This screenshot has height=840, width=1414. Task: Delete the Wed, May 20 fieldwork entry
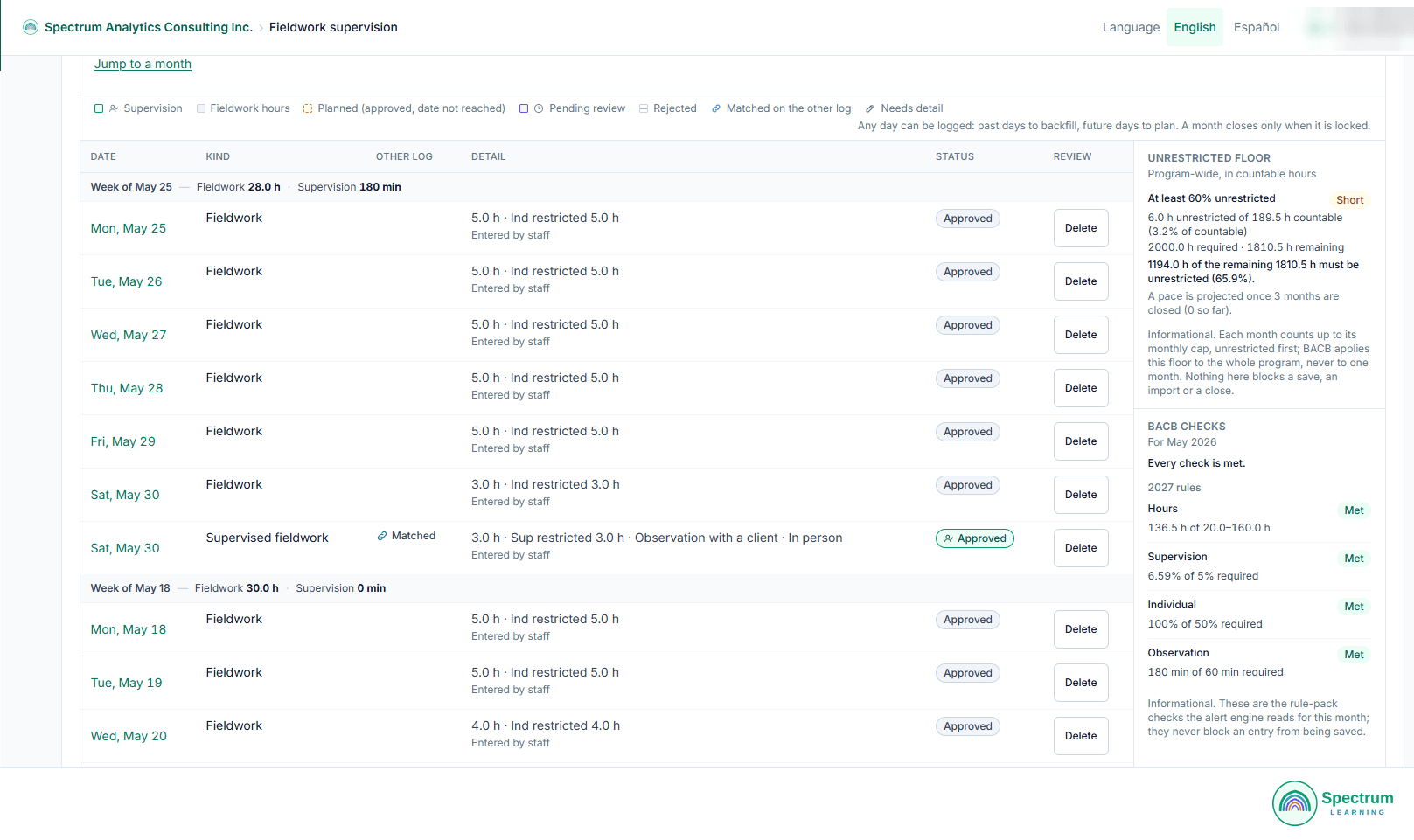click(x=1081, y=736)
